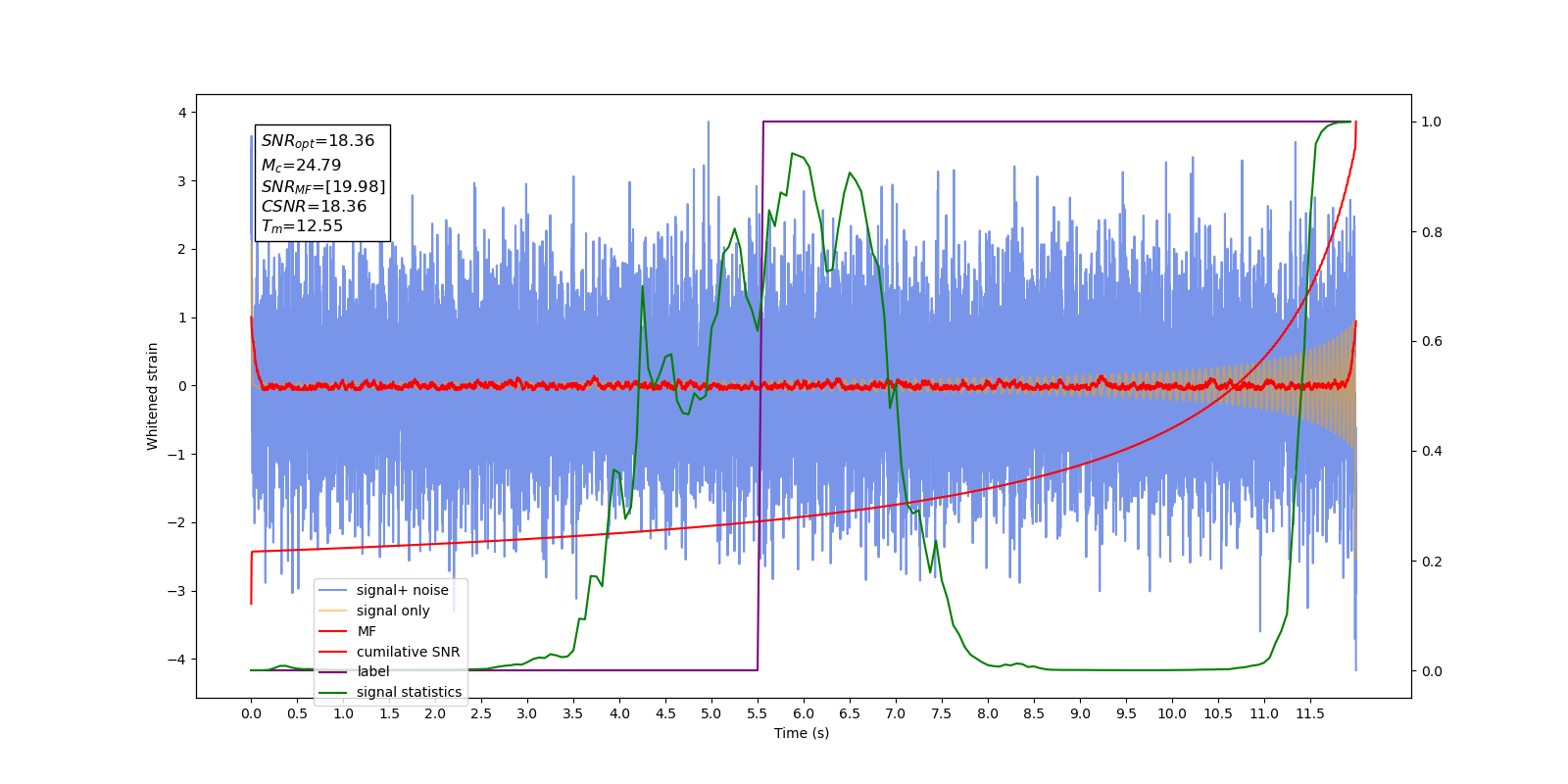Click the 11.5 tick label on time axis
This screenshot has height=784, width=1568.
click(1310, 713)
